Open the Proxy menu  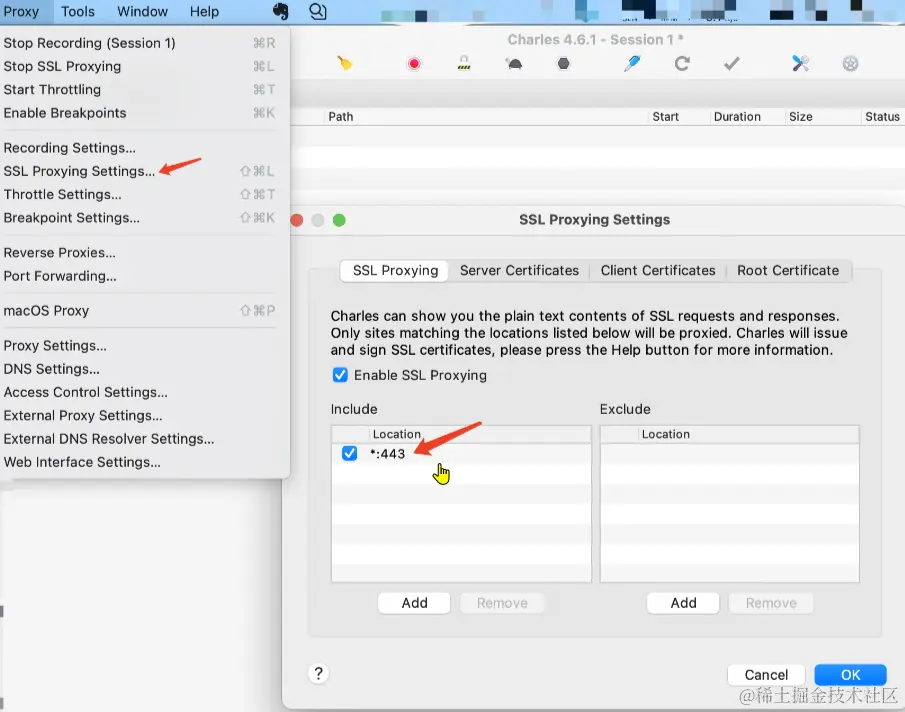pos(21,12)
